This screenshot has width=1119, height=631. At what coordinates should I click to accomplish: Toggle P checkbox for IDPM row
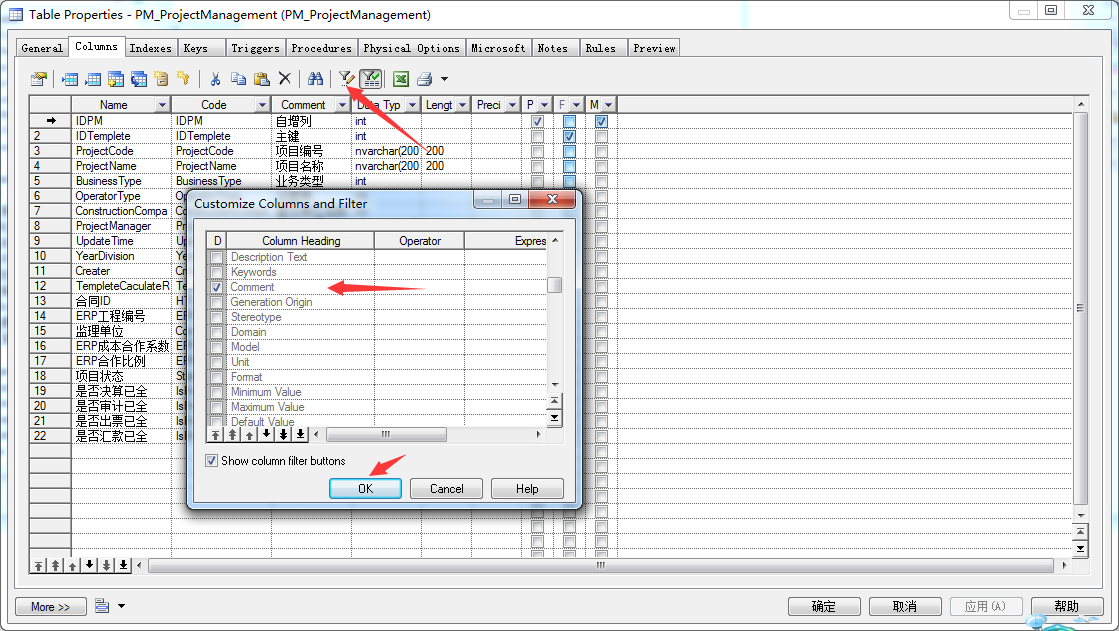537,121
